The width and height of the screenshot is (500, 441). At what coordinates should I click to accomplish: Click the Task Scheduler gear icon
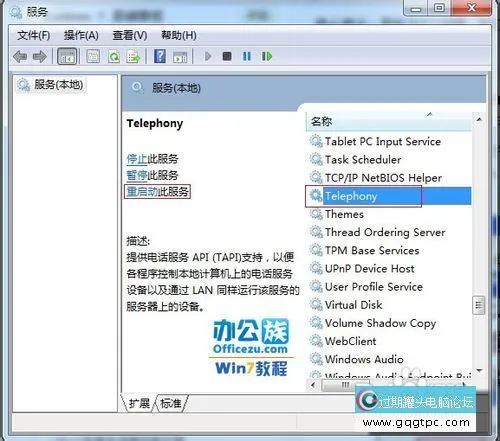[x=316, y=159]
